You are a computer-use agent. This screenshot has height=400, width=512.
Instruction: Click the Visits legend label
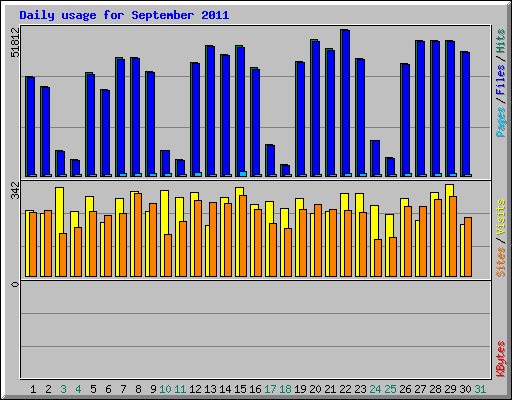click(x=501, y=217)
